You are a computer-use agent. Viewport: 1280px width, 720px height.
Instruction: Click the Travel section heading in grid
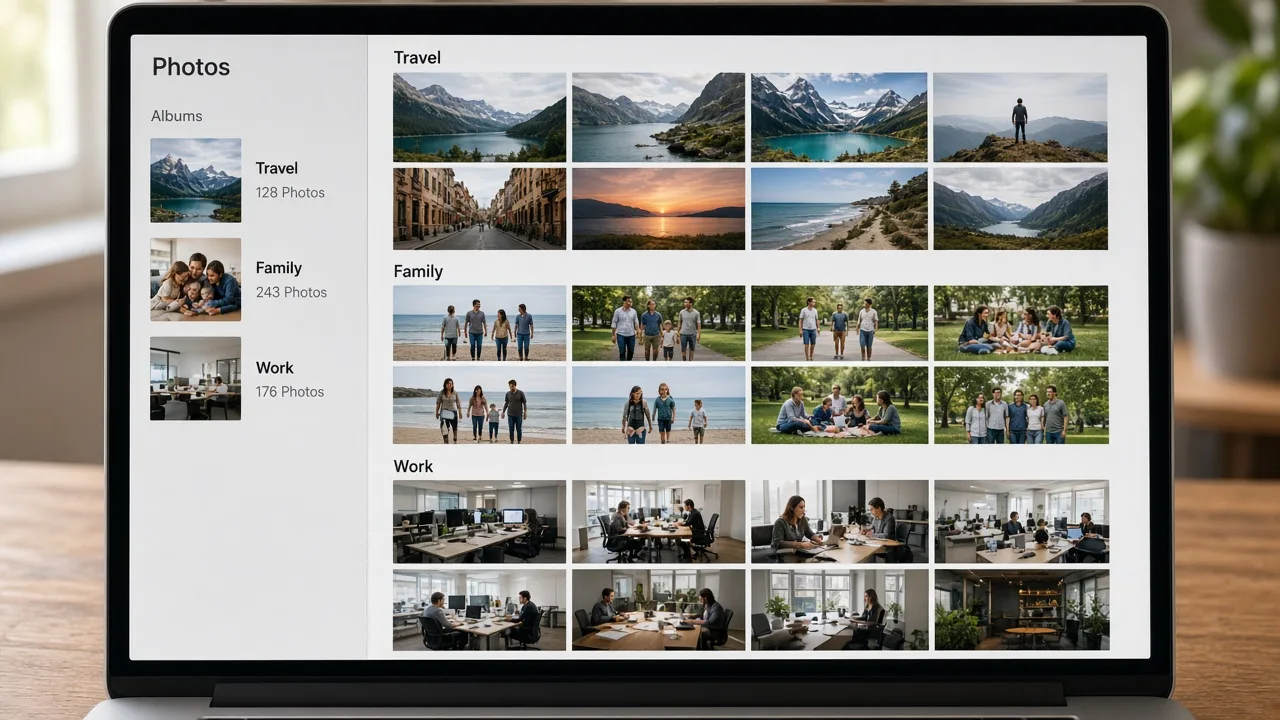[417, 58]
